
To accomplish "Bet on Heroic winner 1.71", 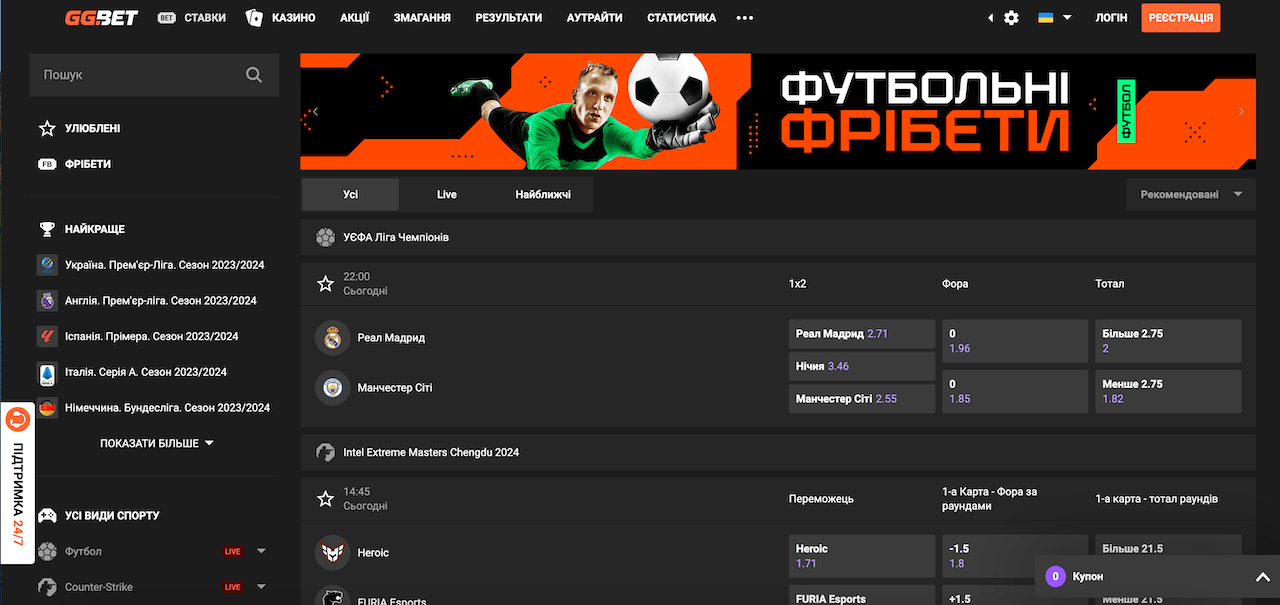I will coord(861,556).
